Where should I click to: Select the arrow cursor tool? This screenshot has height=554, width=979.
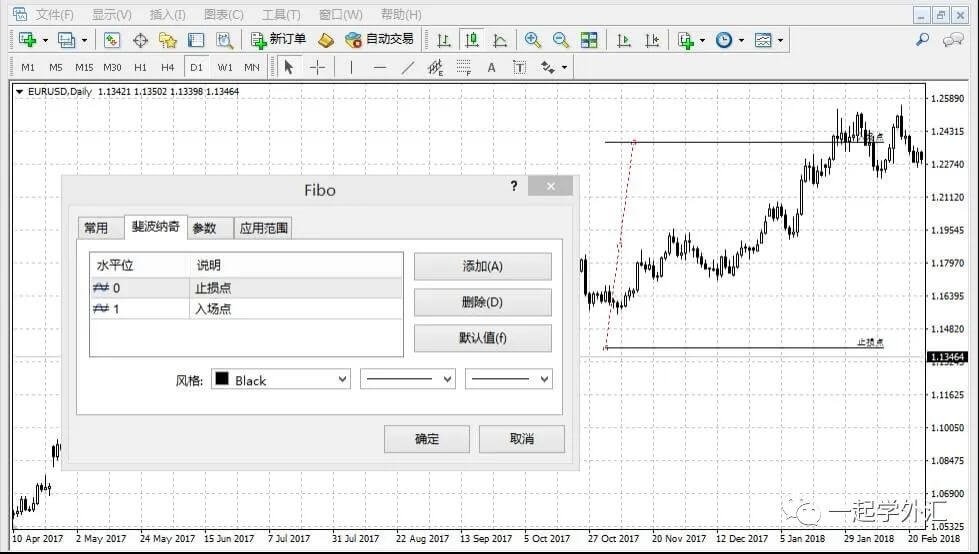pyautogui.click(x=288, y=67)
